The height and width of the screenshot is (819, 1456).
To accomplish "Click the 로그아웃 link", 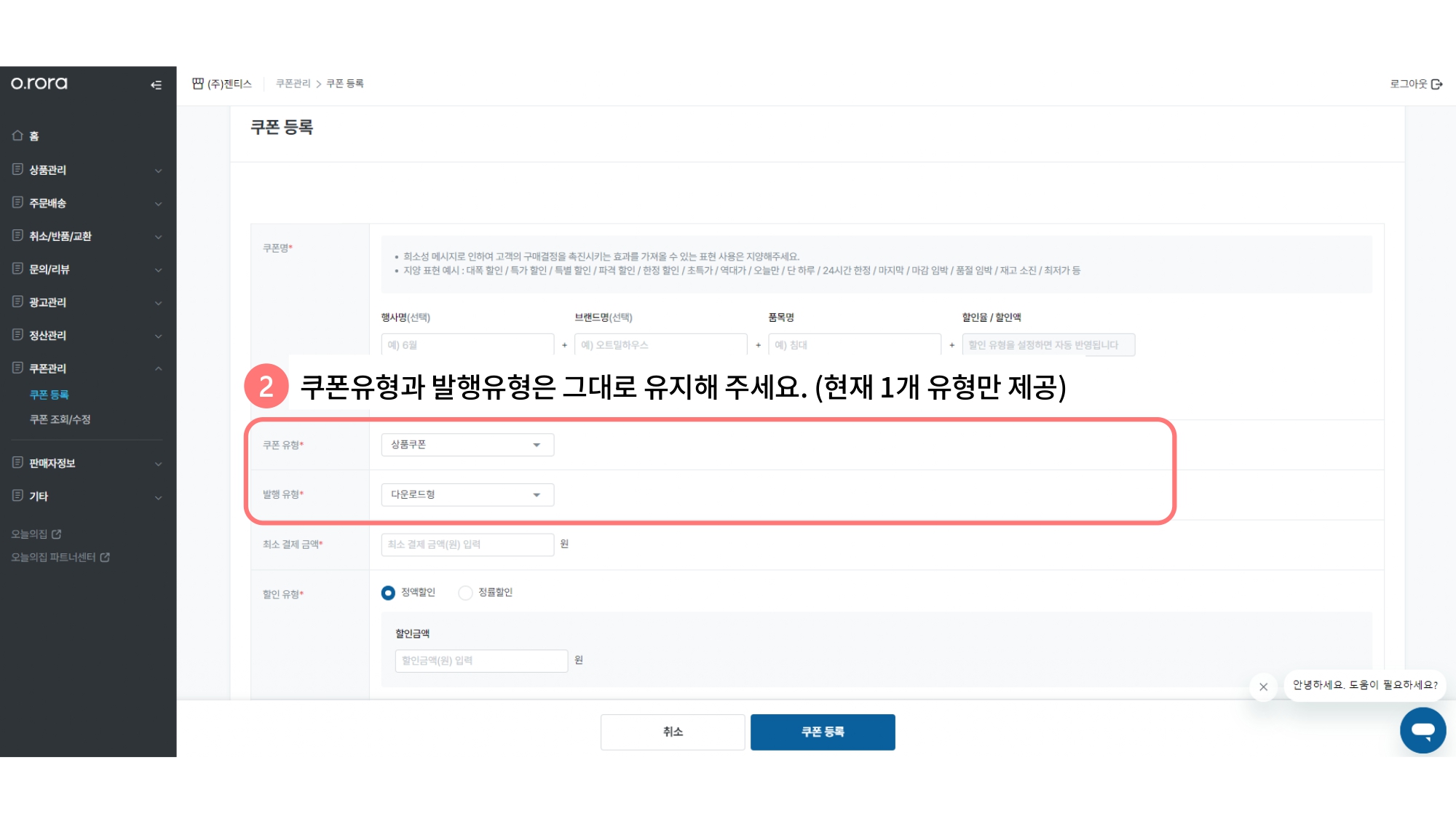I will pyautogui.click(x=1408, y=84).
